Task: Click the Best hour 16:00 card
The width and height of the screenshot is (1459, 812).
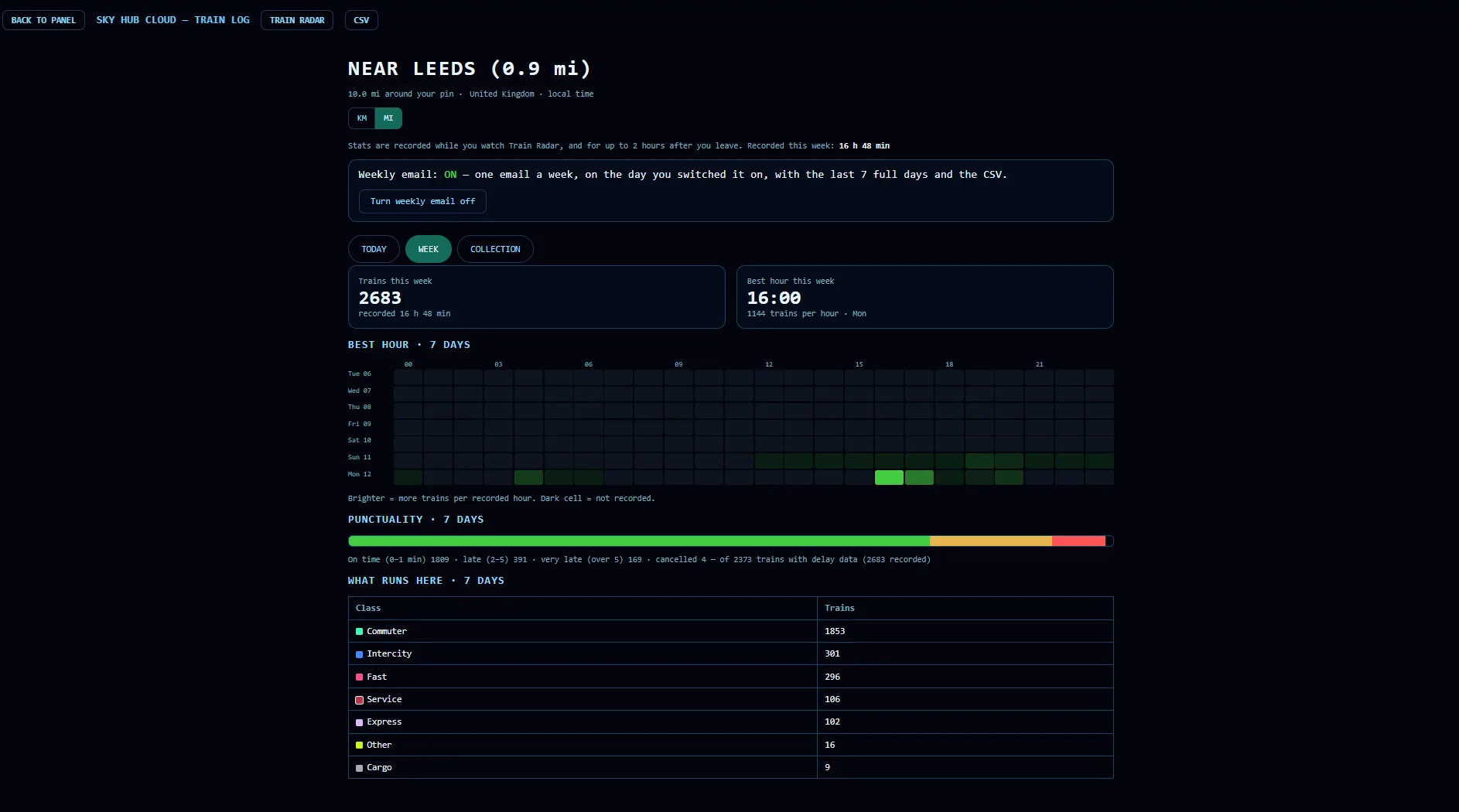Action: [925, 297]
